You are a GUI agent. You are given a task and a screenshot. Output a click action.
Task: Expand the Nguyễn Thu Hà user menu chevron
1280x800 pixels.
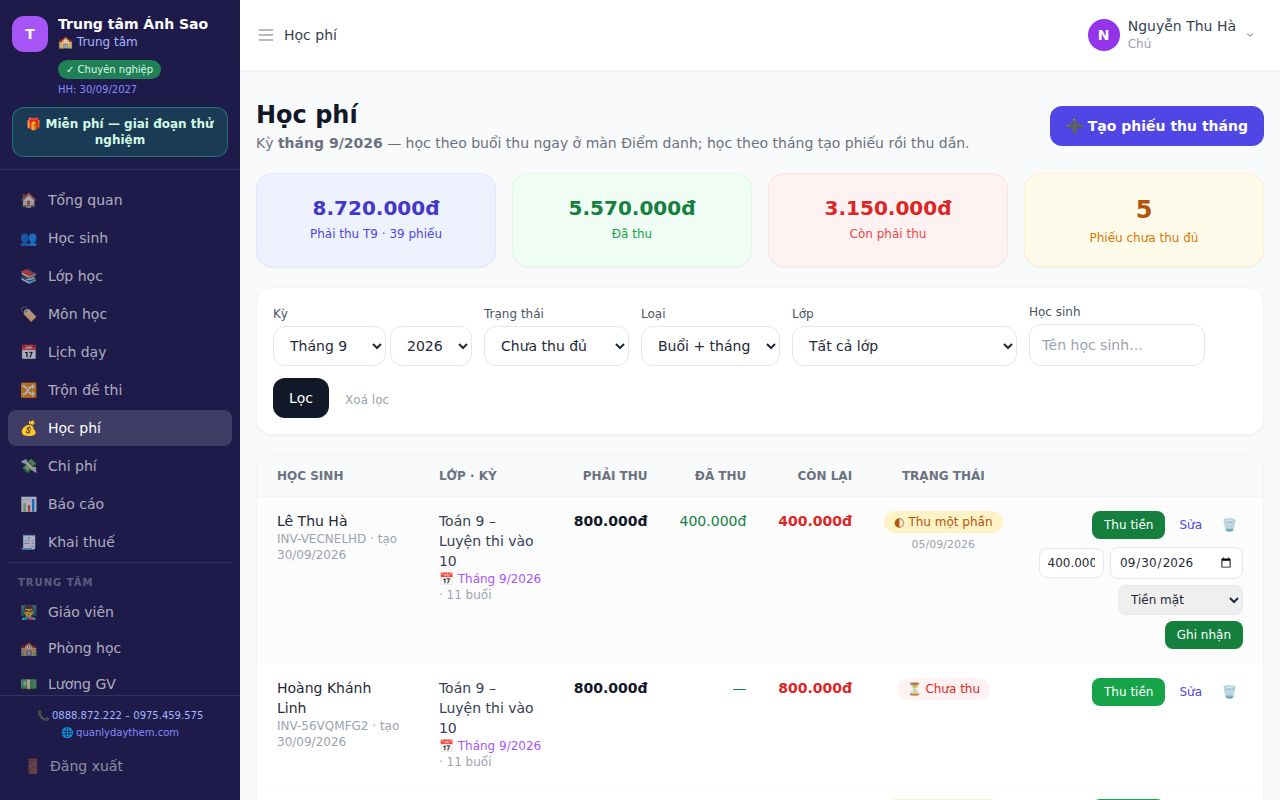tap(1249, 35)
